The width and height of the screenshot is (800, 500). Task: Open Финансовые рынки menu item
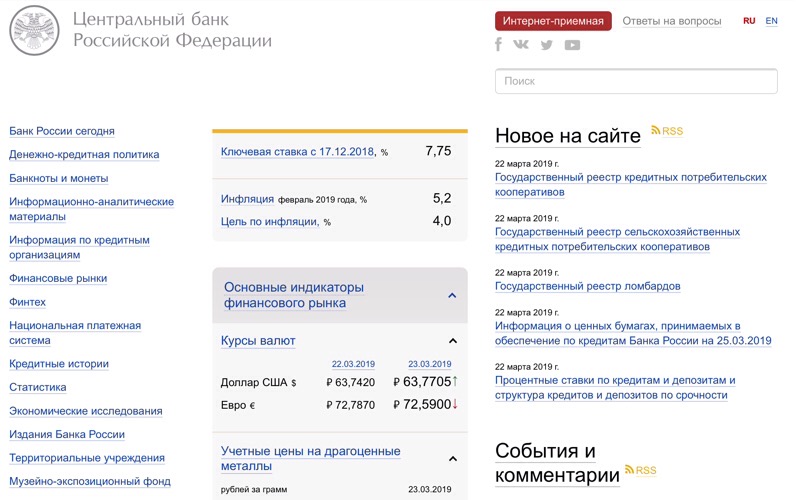(x=58, y=278)
